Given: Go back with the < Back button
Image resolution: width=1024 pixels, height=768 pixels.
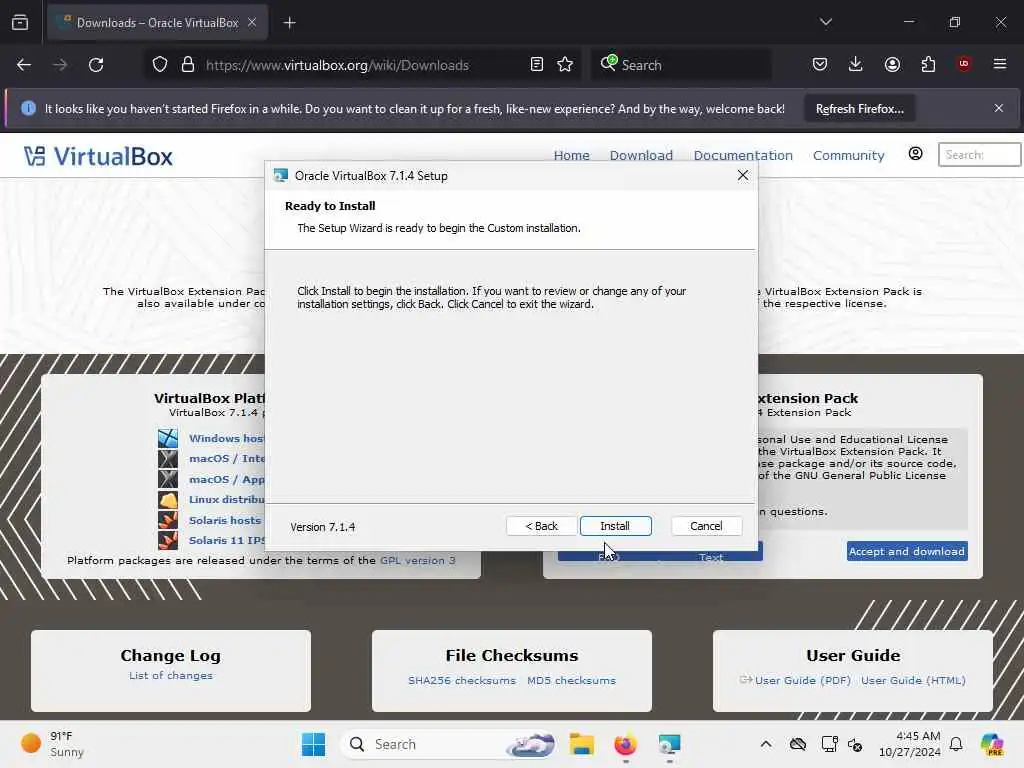Looking at the screenshot, I should pyautogui.click(x=541, y=526).
